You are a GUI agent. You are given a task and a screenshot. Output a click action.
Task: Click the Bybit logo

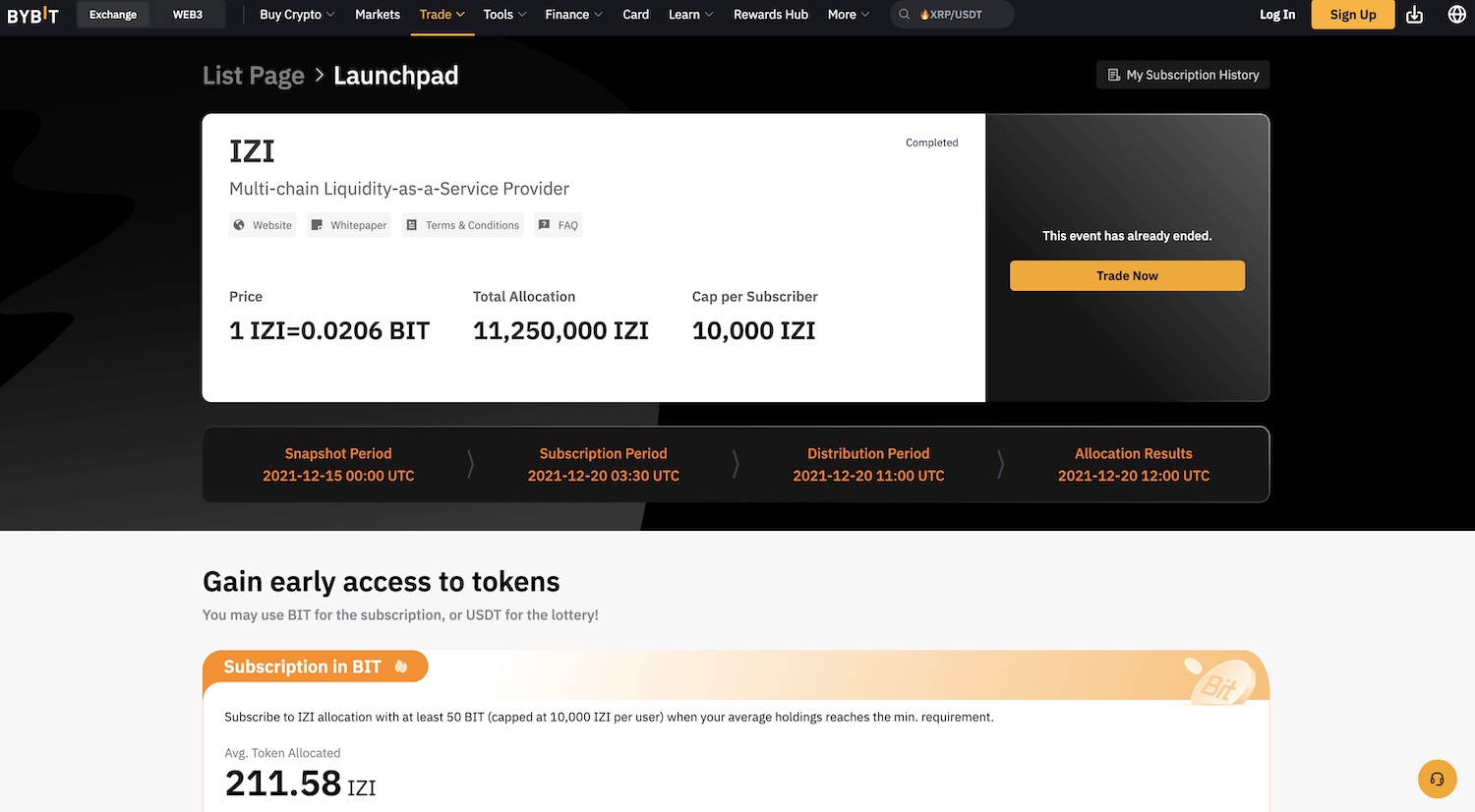point(33,15)
